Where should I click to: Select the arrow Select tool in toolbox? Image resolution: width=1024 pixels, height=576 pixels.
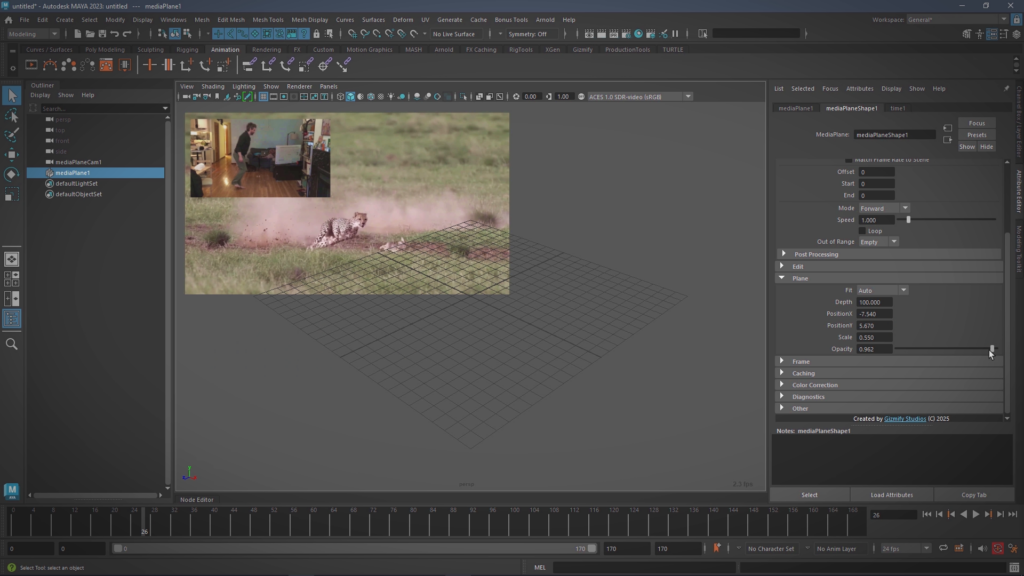(12, 95)
